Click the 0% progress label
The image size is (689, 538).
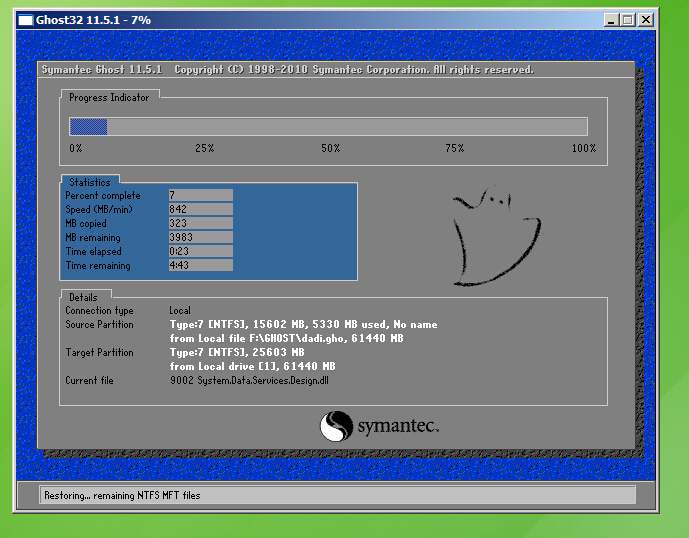pyautogui.click(x=76, y=148)
